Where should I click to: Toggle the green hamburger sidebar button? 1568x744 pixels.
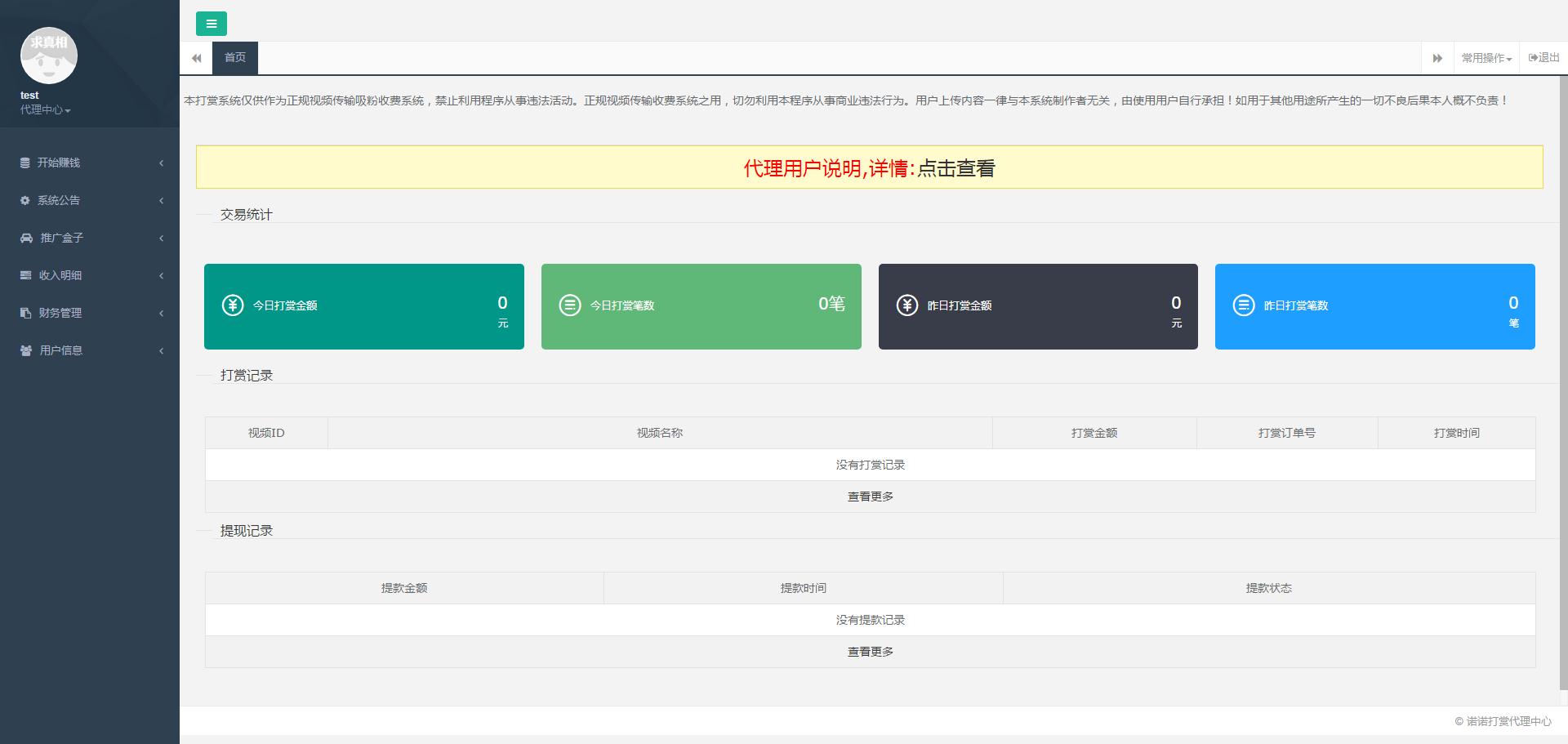pyautogui.click(x=212, y=24)
